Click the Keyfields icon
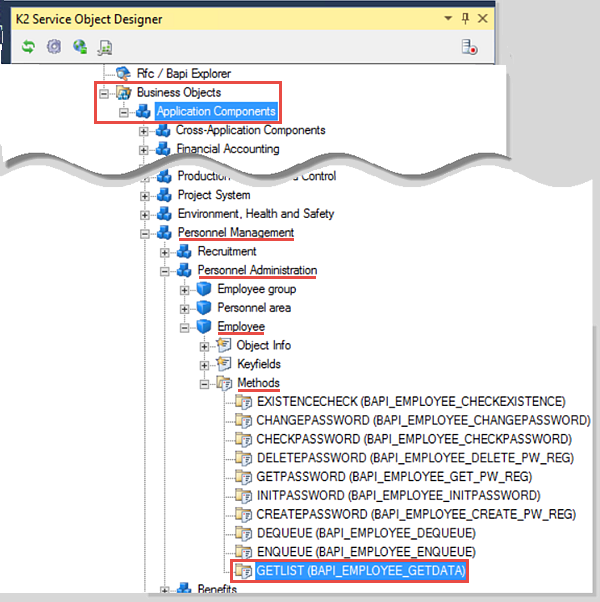This screenshot has height=602, width=600. click(x=224, y=364)
